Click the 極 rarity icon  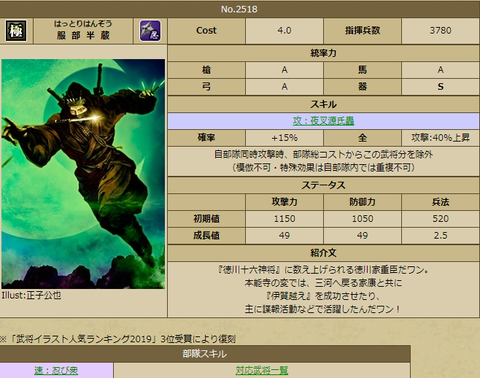click(x=16, y=31)
